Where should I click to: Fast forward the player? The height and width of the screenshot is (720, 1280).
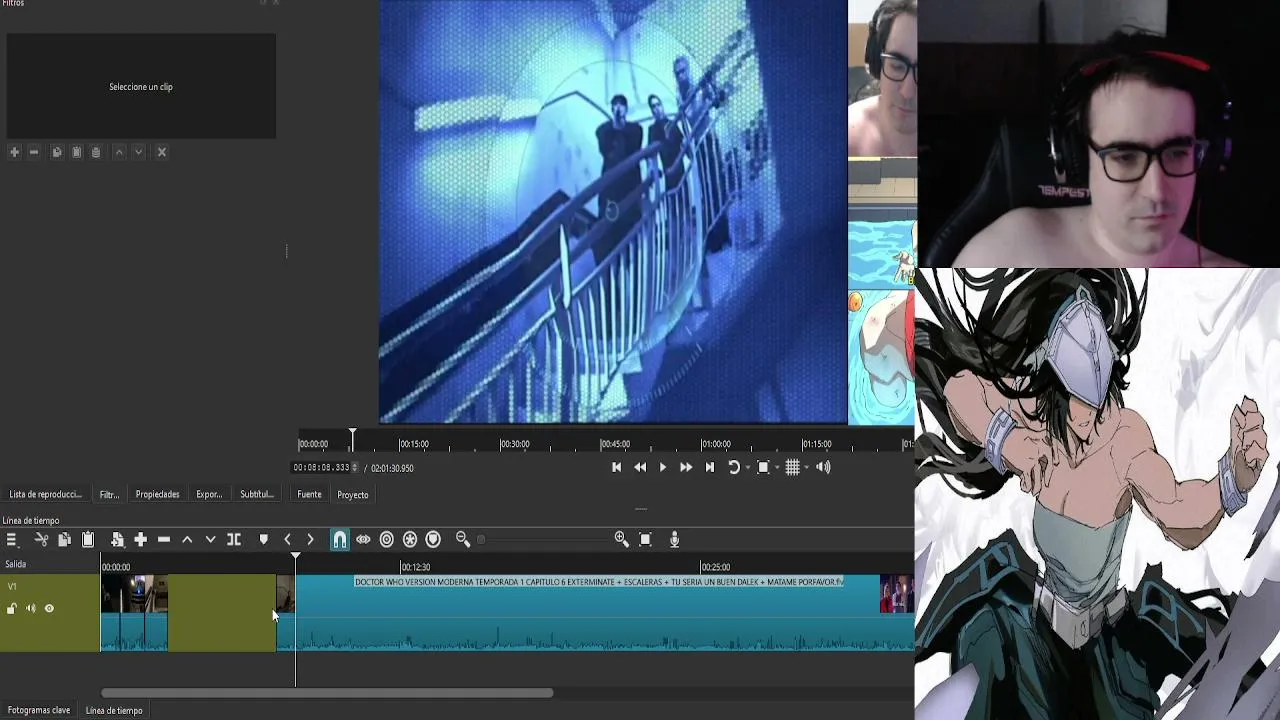[x=686, y=467]
